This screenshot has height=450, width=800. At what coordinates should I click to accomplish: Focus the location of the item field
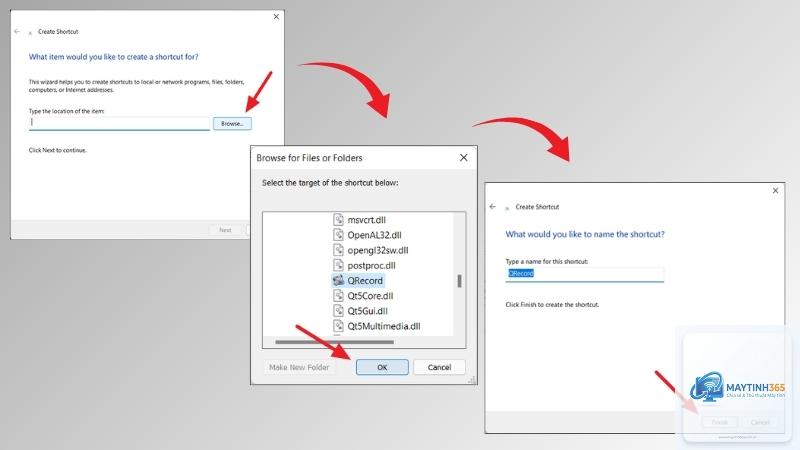(x=119, y=123)
